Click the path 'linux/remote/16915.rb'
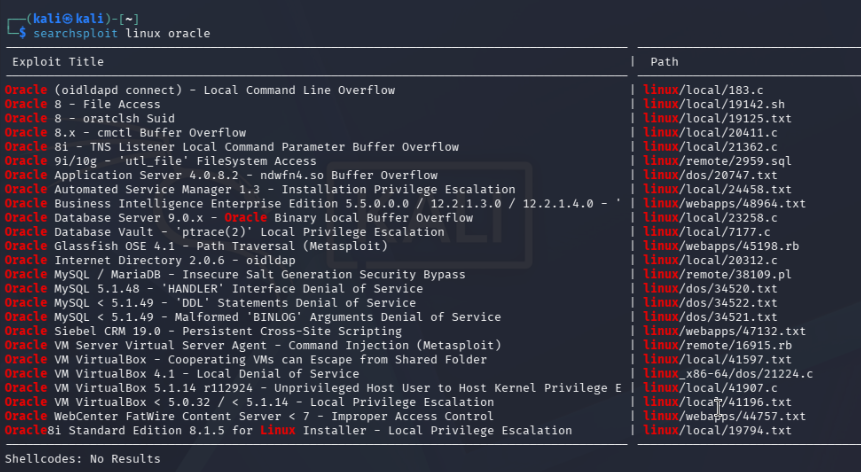The width and height of the screenshot is (861, 472). tap(718, 346)
